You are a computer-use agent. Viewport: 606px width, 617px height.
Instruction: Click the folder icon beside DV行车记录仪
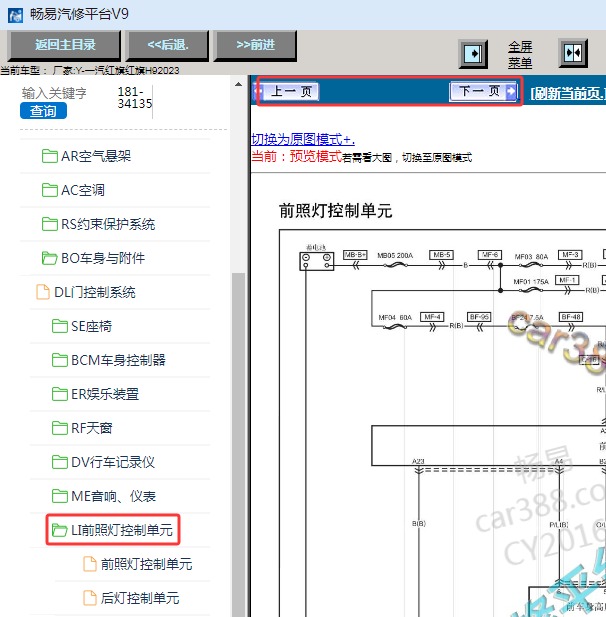coord(60,462)
